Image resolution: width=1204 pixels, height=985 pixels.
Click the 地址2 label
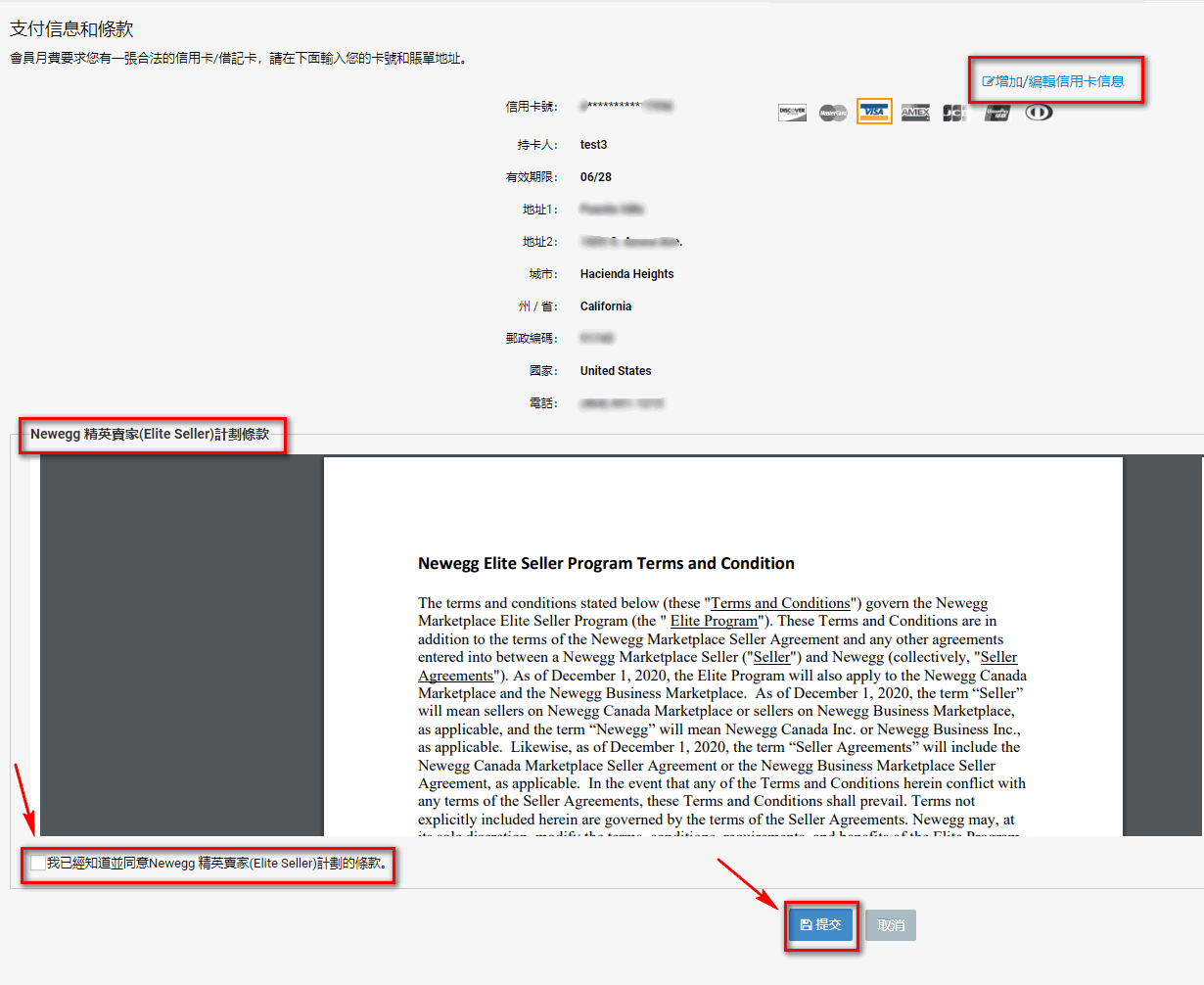[x=540, y=242]
